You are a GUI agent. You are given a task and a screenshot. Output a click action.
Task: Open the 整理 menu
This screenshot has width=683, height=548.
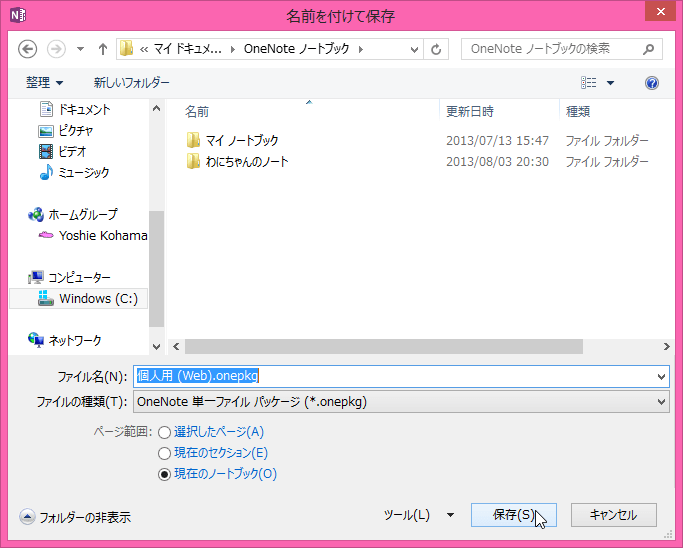point(44,82)
